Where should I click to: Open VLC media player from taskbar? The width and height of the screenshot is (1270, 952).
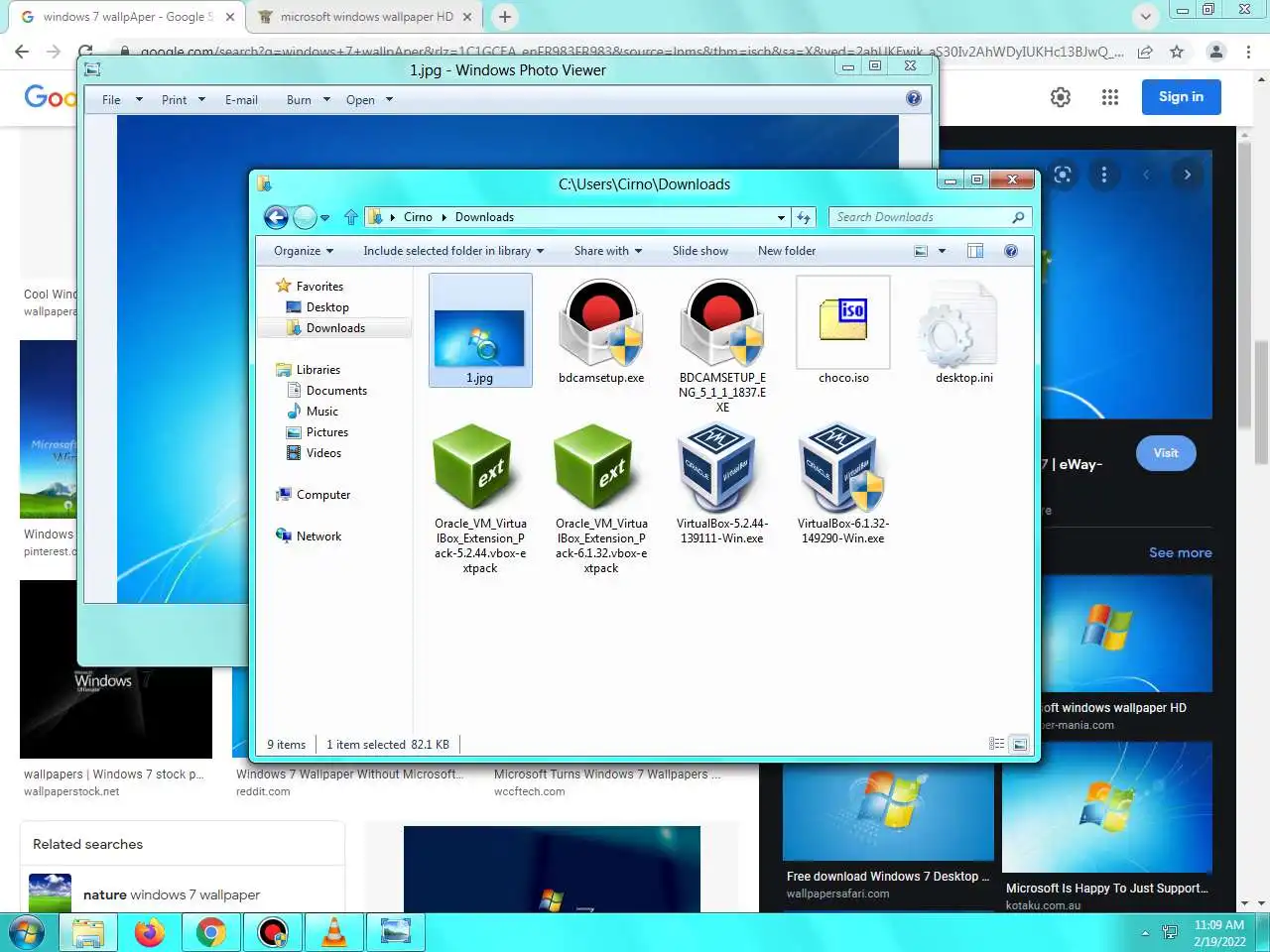pos(334,932)
